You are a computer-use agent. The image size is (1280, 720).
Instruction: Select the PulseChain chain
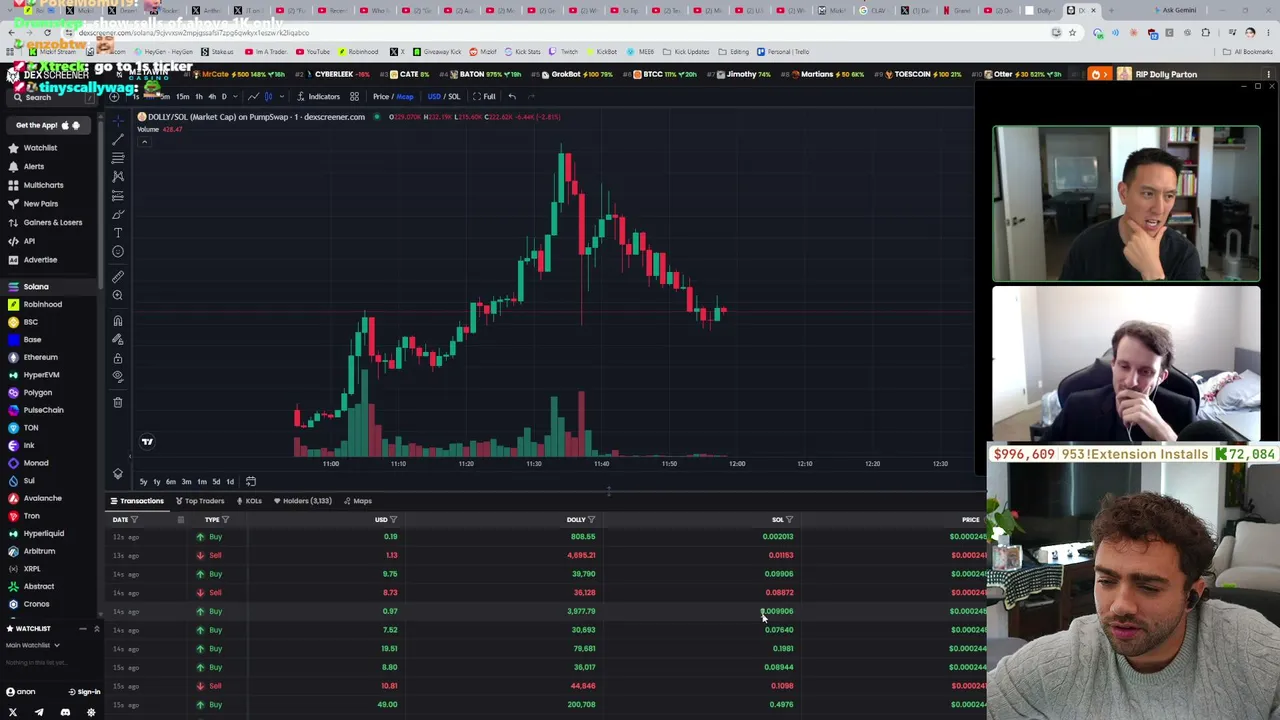[x=43, y=410]
